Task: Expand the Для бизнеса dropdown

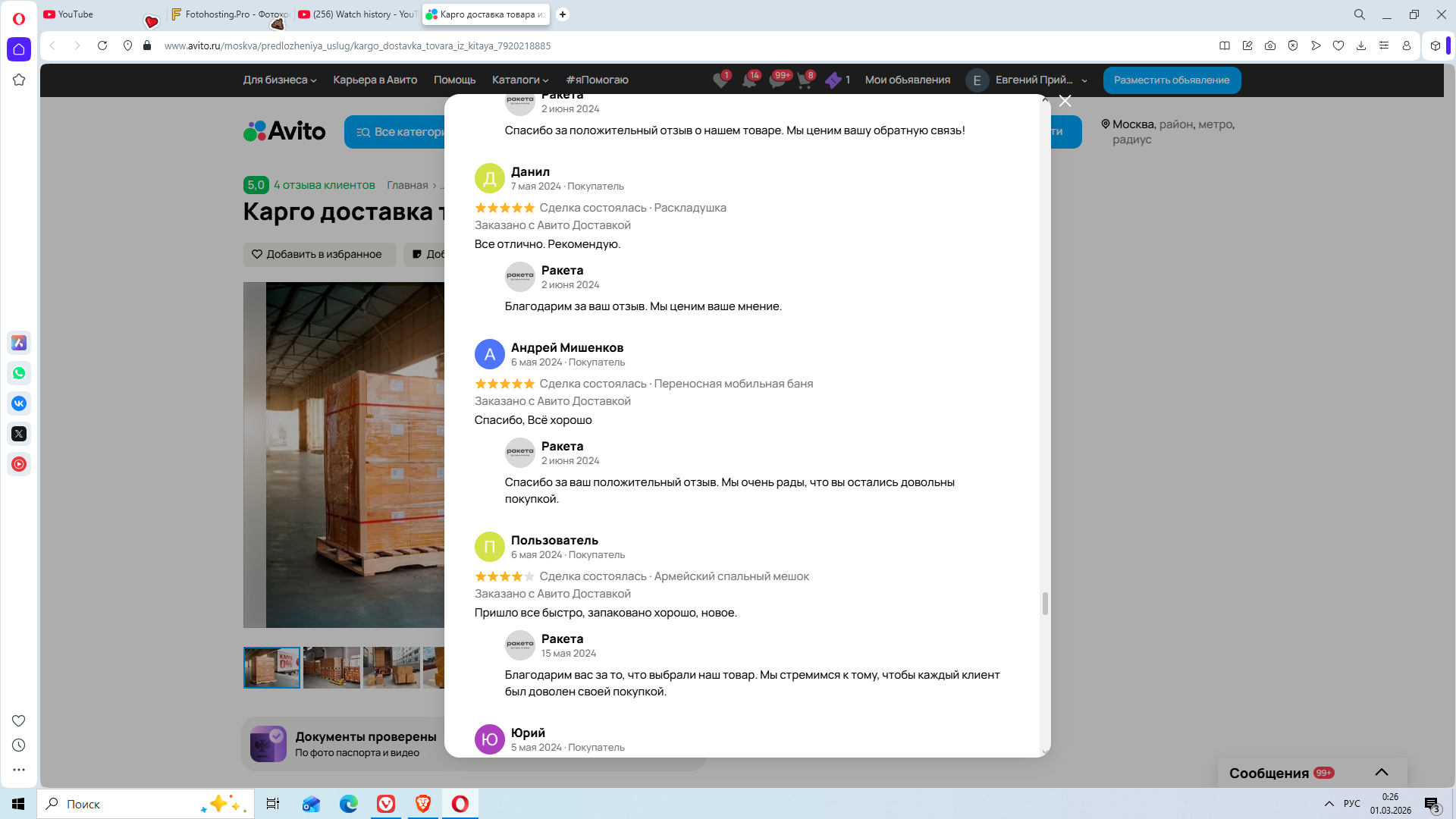Action: tap(280, 80)
